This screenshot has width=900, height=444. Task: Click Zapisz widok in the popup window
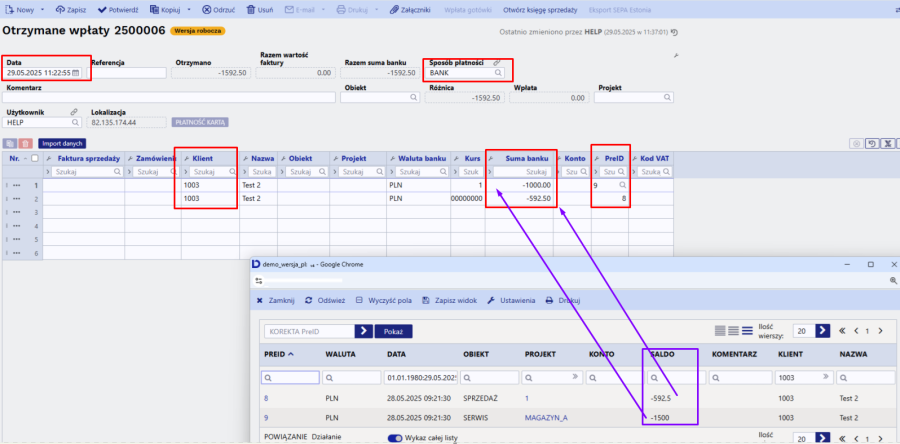click(x=450, y=300)
